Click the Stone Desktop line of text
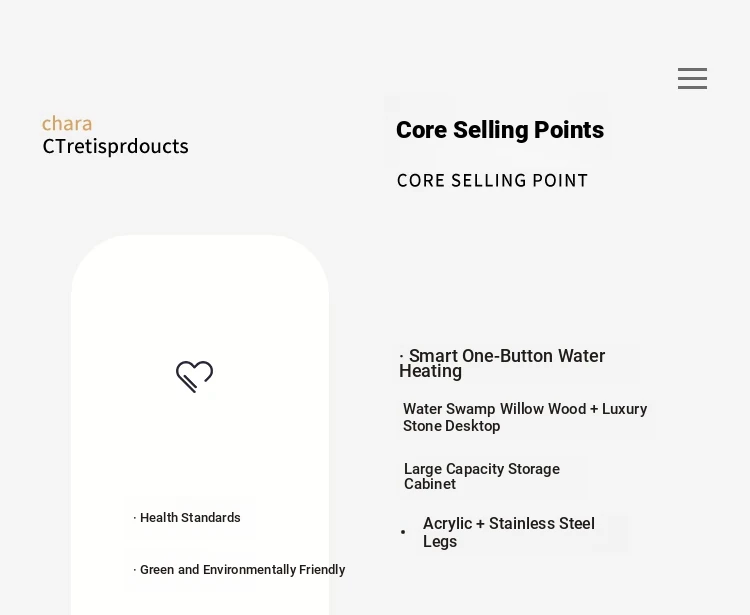 coord(452,426)
